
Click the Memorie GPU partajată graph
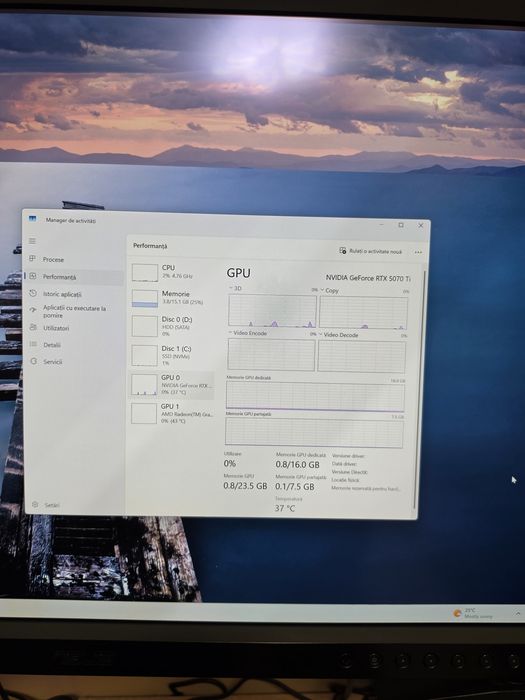314,433
